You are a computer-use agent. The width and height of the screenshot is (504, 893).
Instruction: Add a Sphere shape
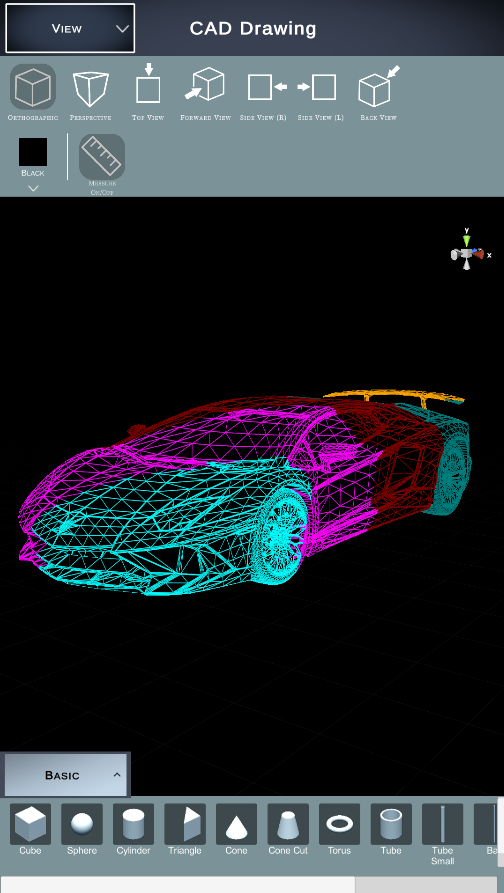(82, 824)
